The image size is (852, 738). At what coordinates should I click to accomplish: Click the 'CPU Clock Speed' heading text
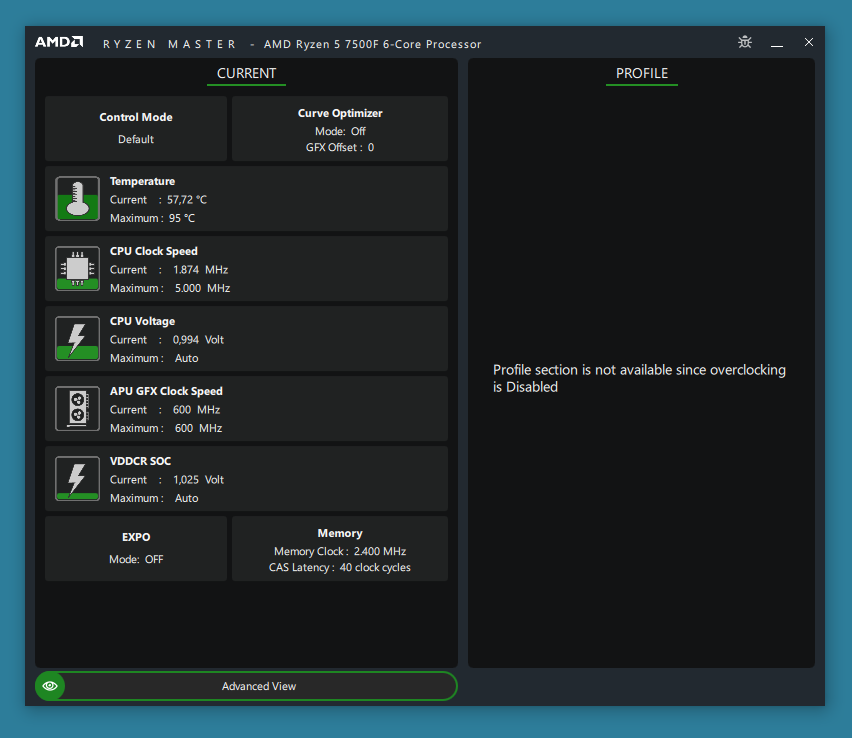(154, 252)
